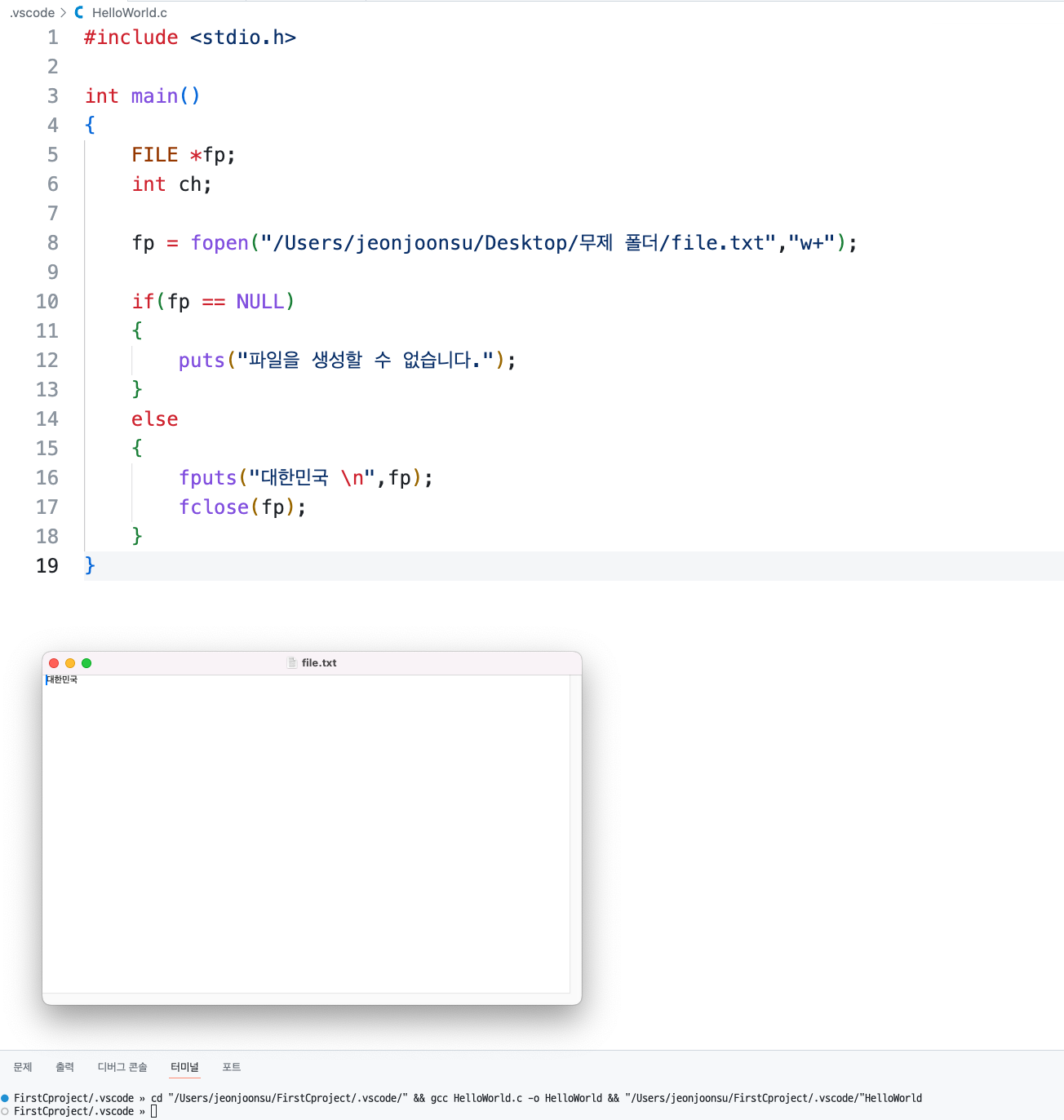The image size is (1064, 1120).
Task: Select the 터미널 panel tab
Action: 184,1067
